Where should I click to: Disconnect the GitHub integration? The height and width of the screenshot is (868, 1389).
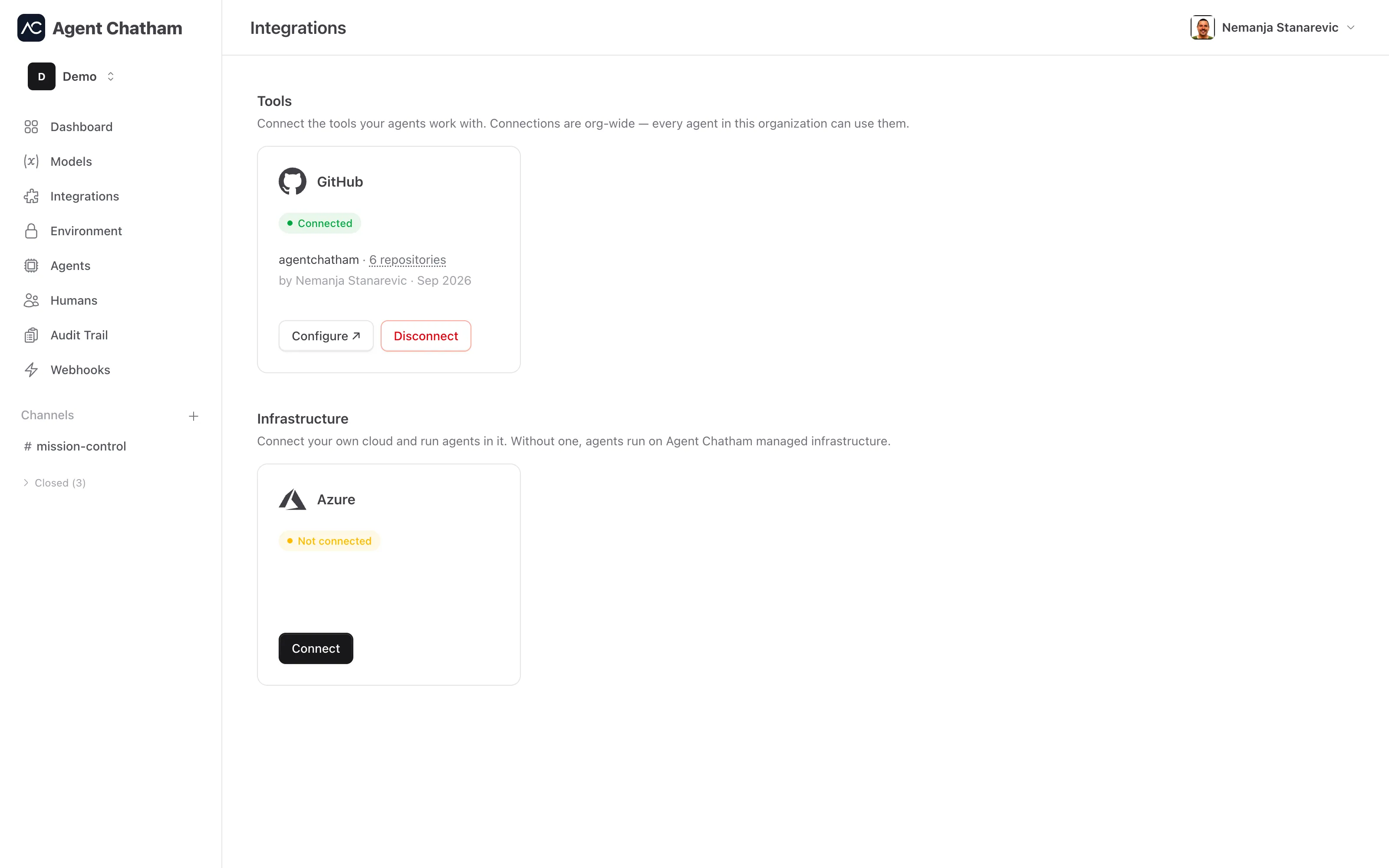point(426,336)
